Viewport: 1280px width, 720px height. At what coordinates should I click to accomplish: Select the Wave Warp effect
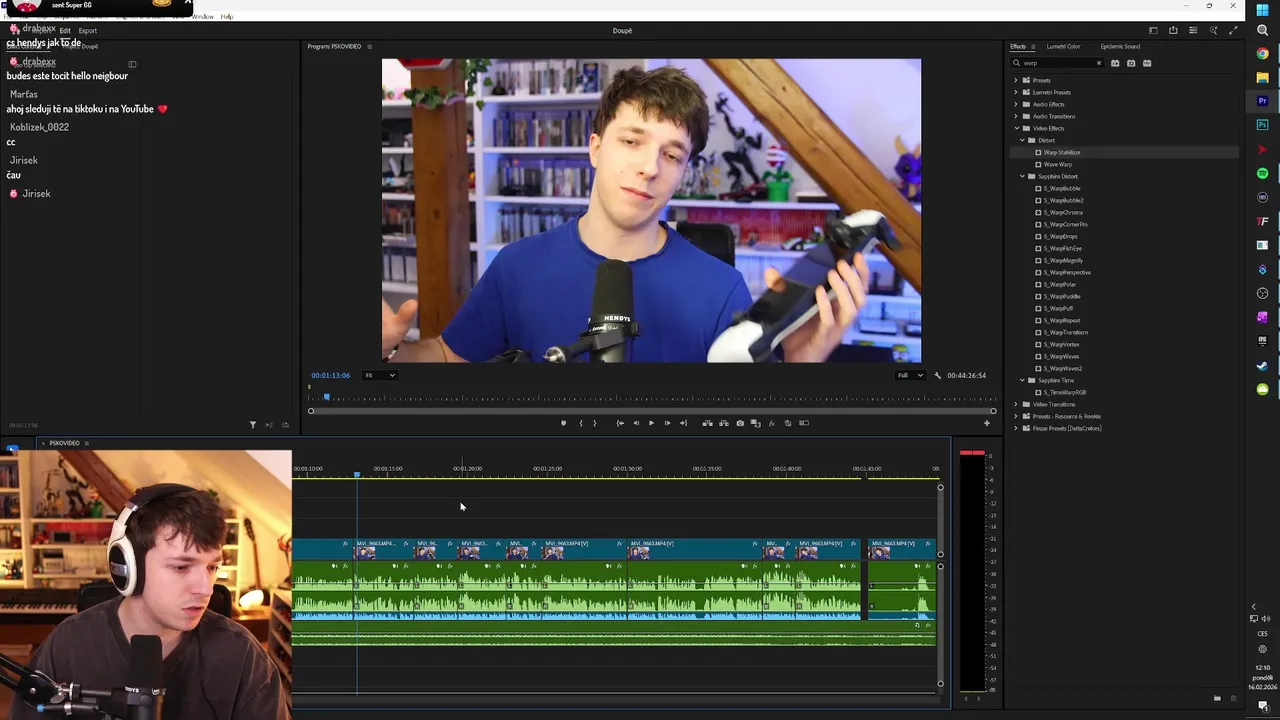(x=1057, y=164)
